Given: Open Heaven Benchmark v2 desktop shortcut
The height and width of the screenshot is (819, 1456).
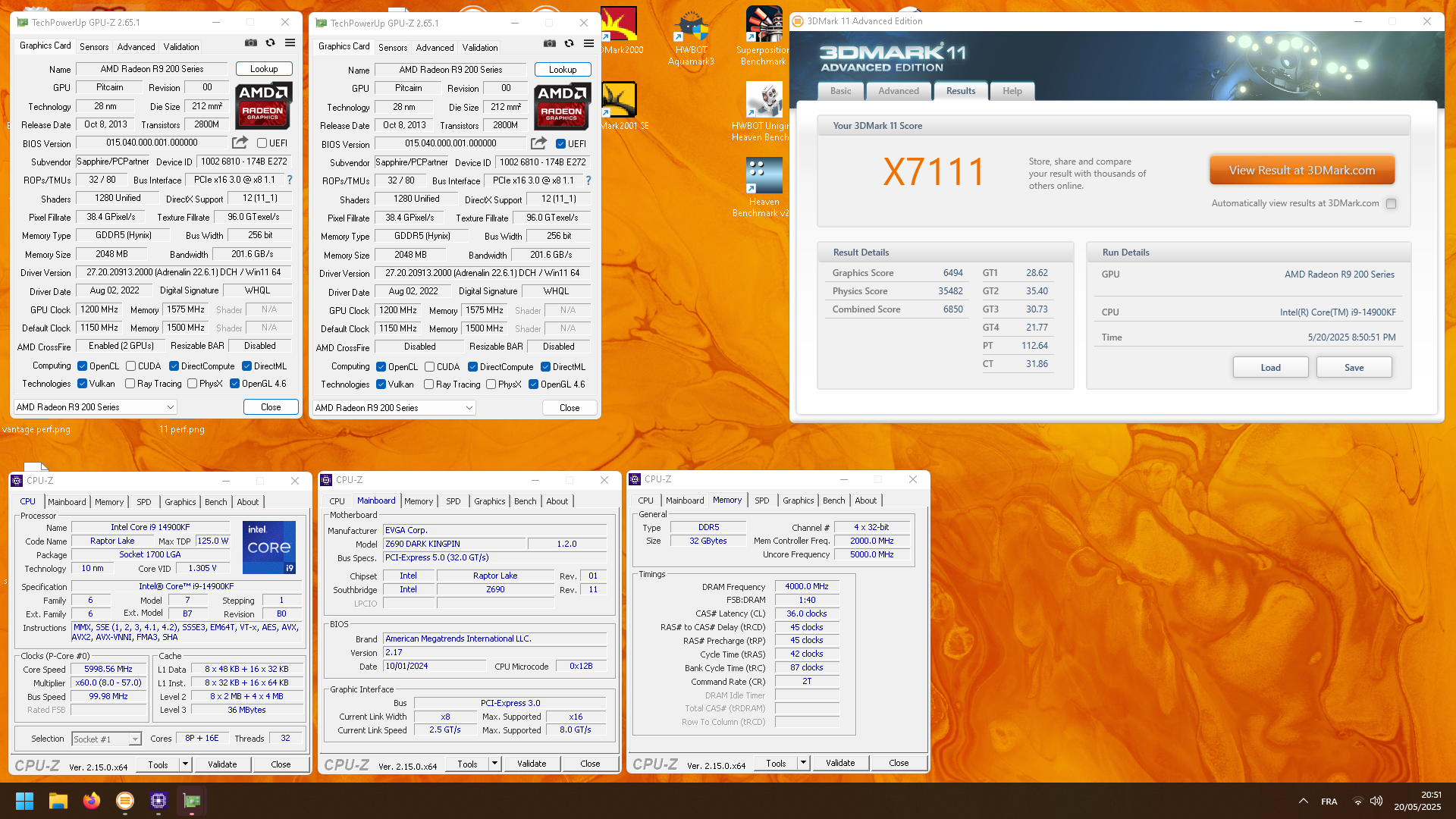Looking at the screenshot, I should tap(764, 187).
